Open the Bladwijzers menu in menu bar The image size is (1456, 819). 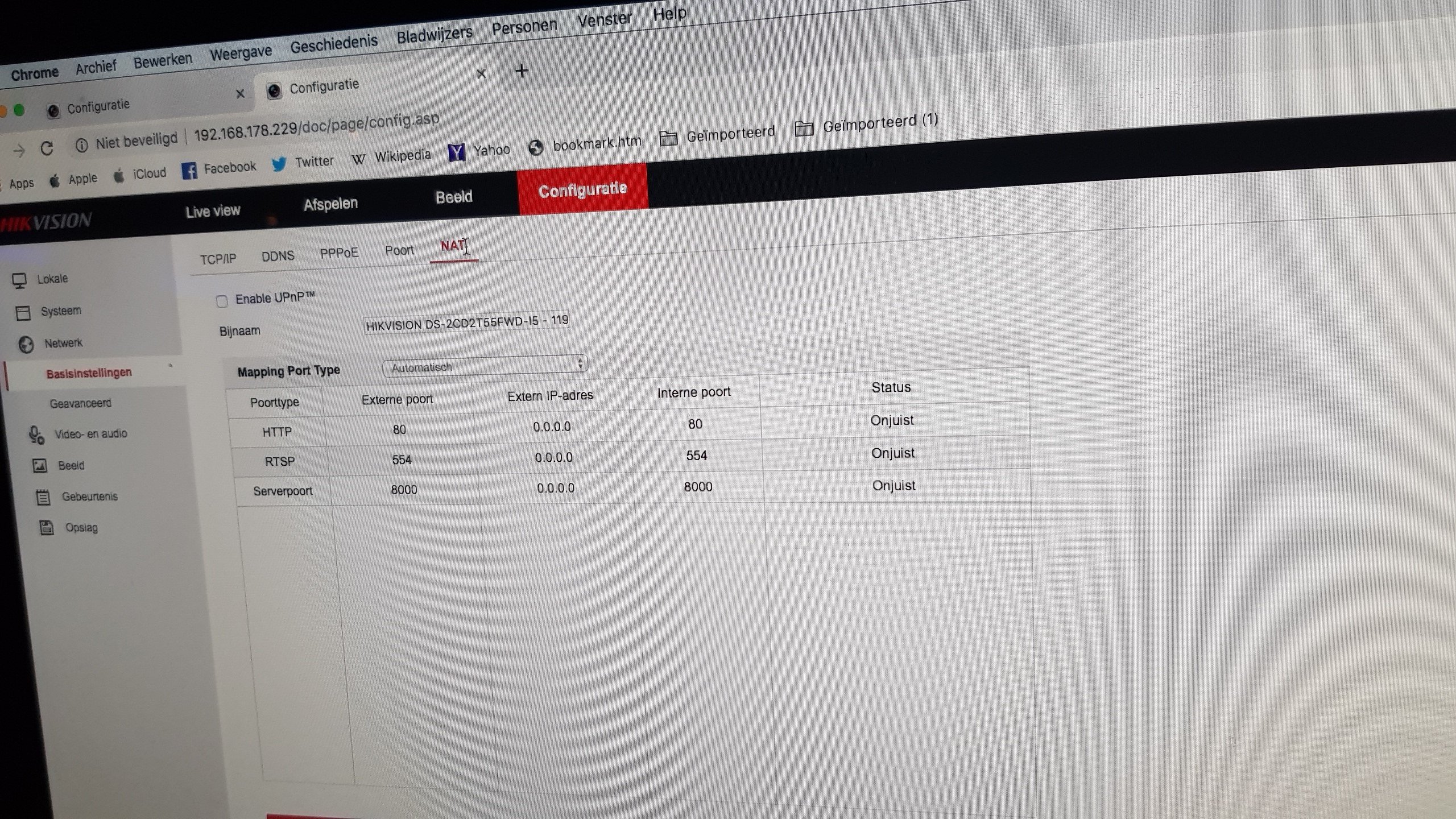[x=435, y=35]
